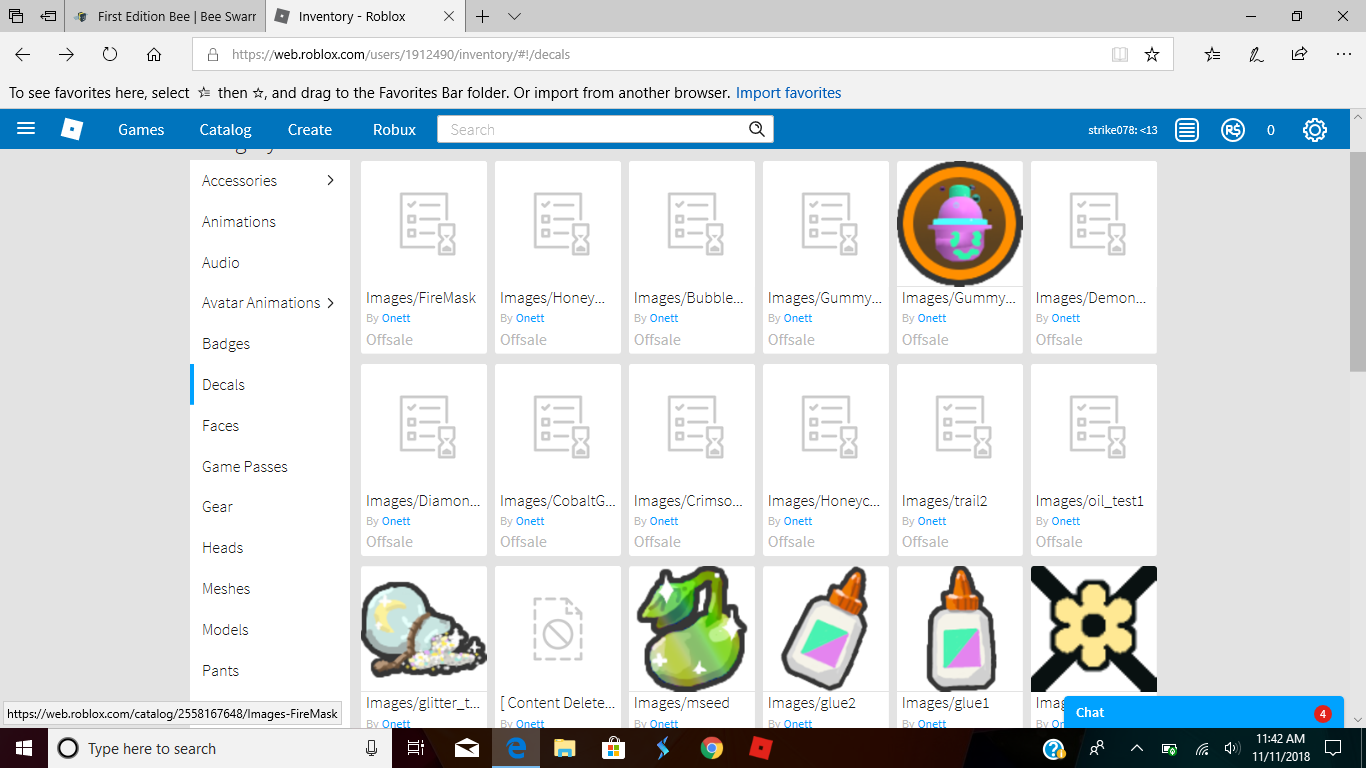Screen dimensions: 1366x768
Task: Open the Roblox feed list icon
Action: pyautogui.click(x=1187, y=130)
